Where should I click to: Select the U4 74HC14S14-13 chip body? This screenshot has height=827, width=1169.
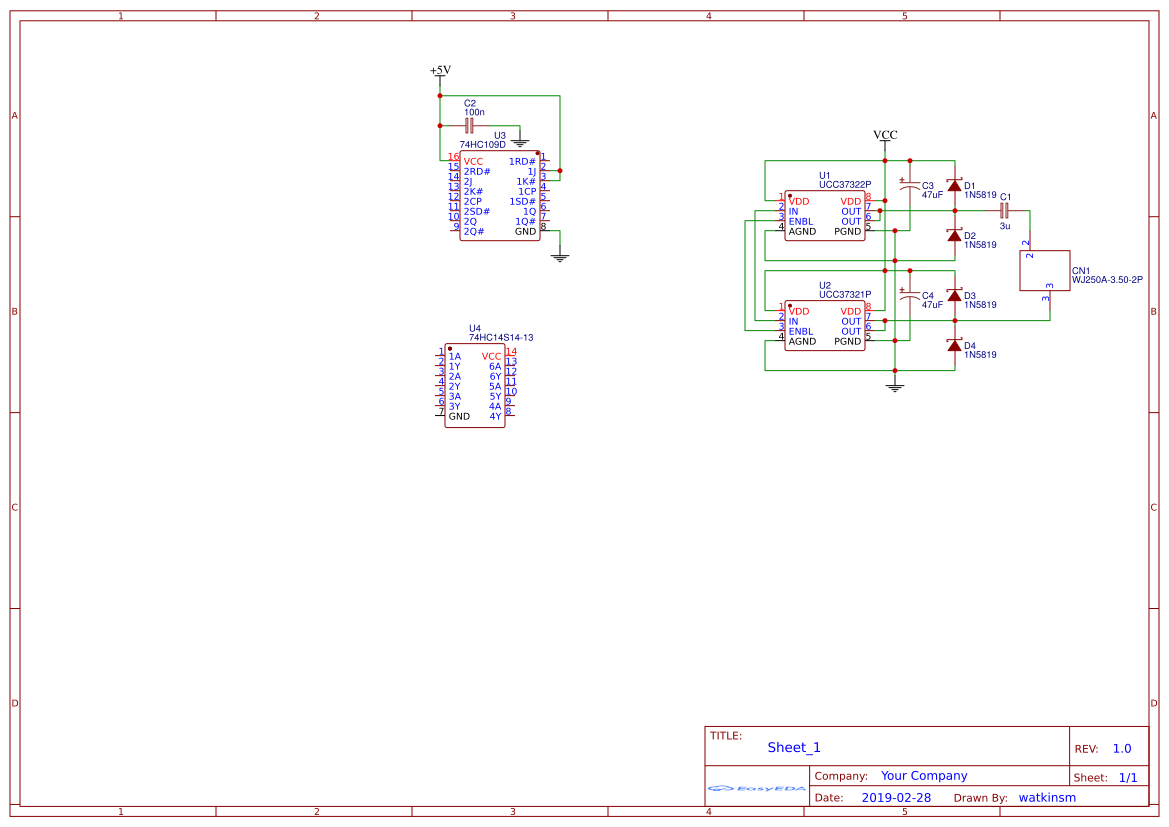[475, 387]
